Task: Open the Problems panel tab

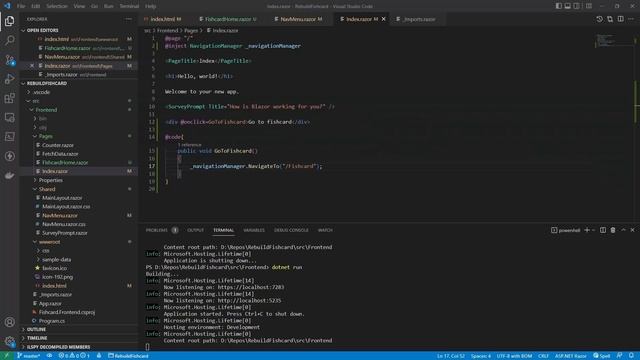Action: click(x=161, y=230)
